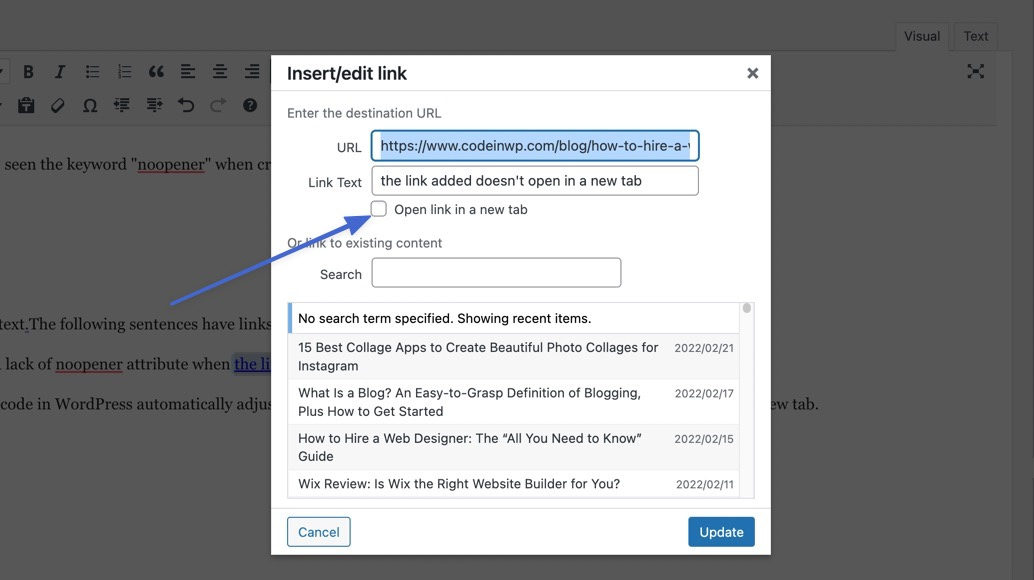Select the Wix Review article entry
The image size is (1034, 580).
click(x=455, y=483)
